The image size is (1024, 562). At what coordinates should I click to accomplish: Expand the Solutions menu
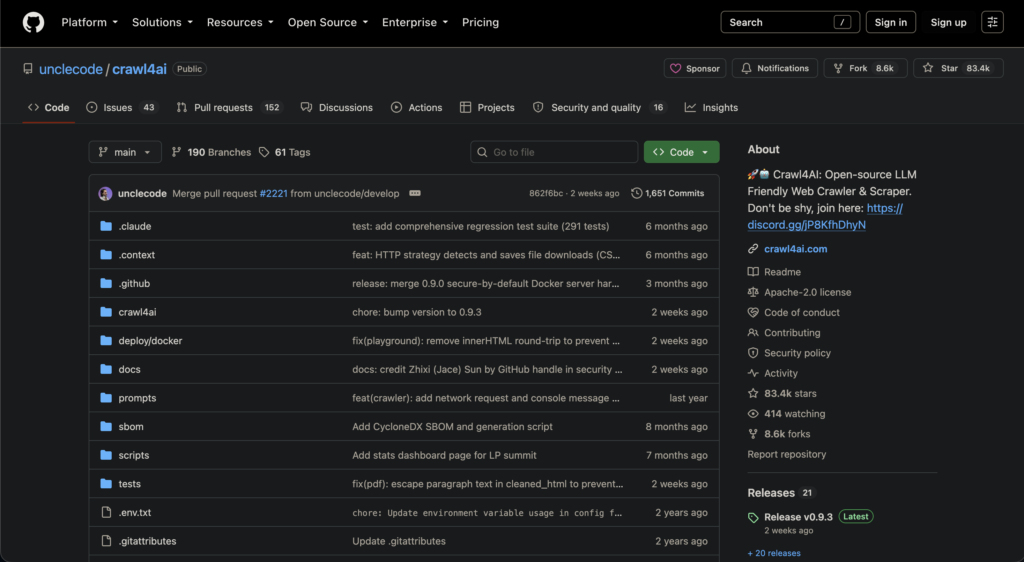click(162, 22)
